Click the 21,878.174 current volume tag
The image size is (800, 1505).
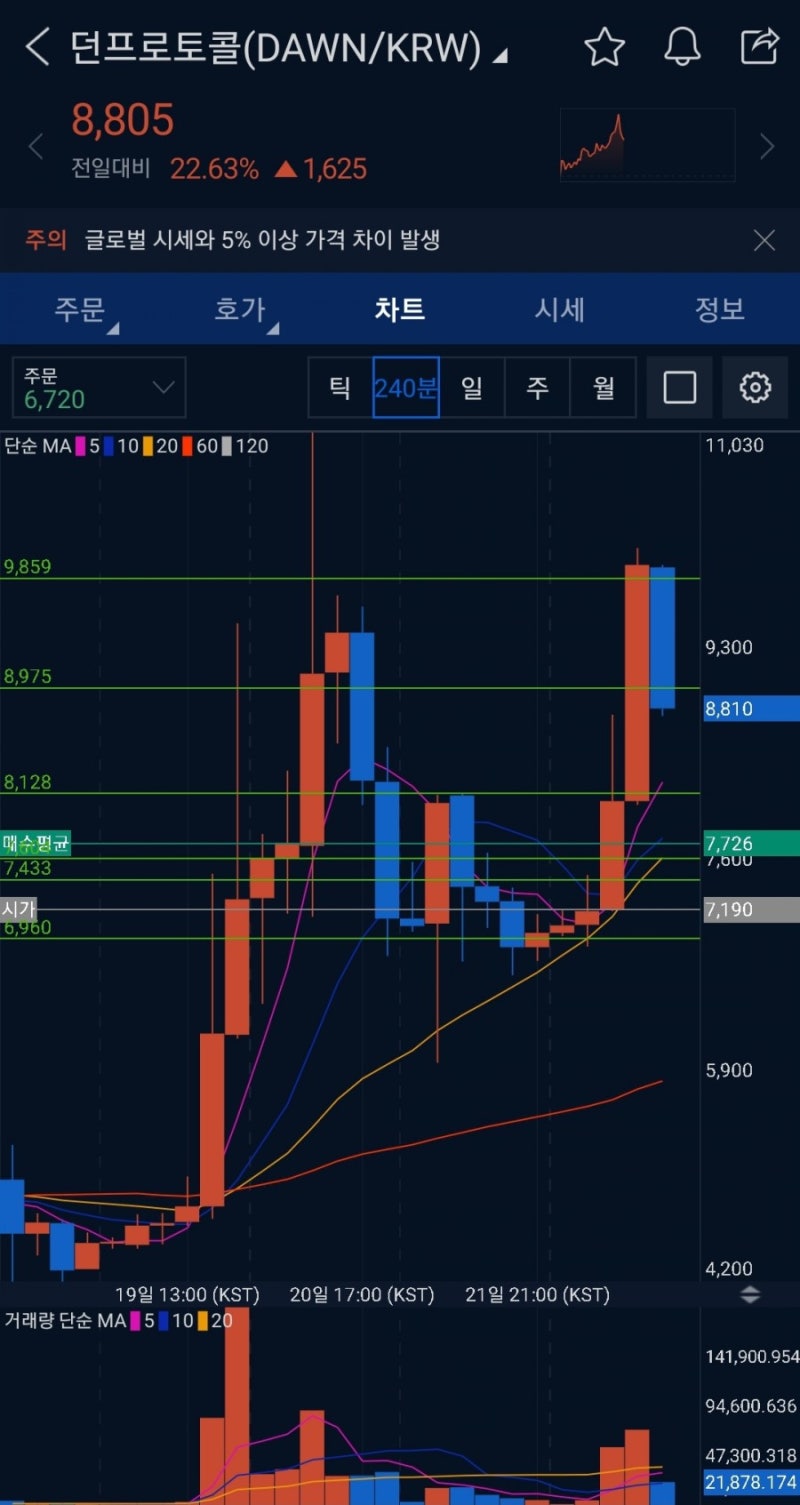pyautogui.click(x=751, y=1485)
